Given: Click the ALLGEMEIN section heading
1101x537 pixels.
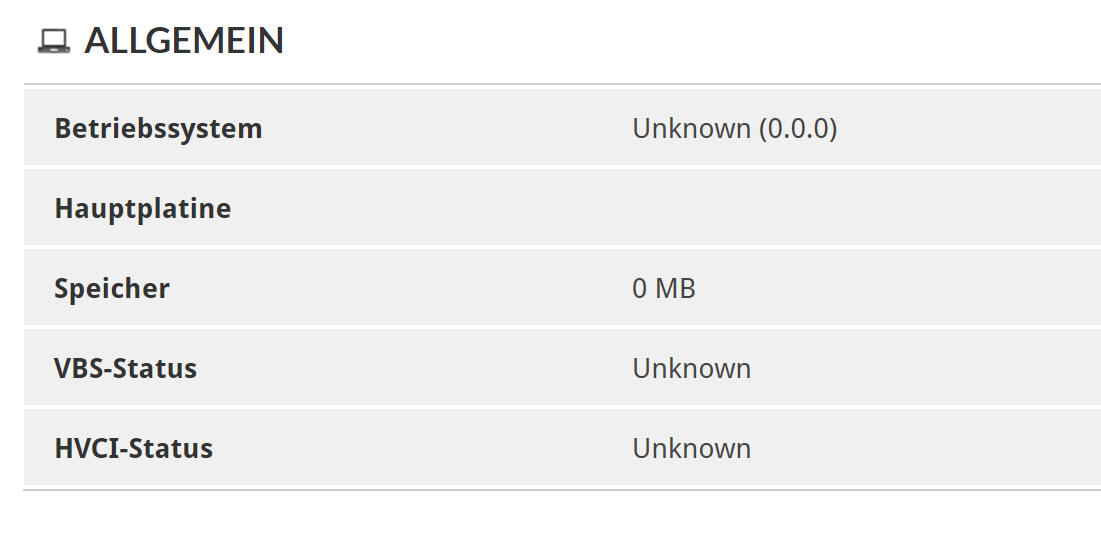Looking at the screenshot, I should (184, 41).
